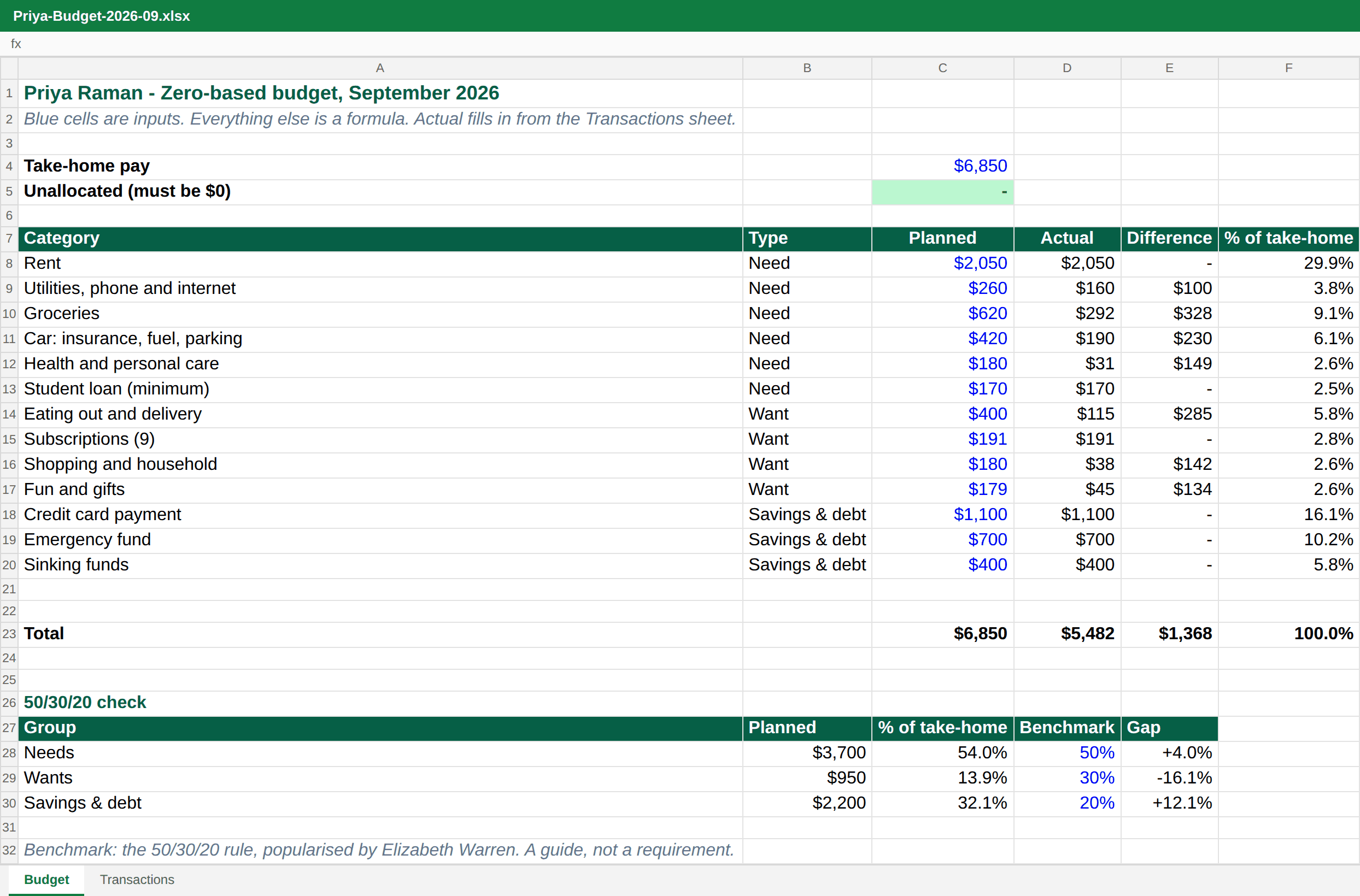The height and width of the screenshot is (896, 1360).
Task: Click Subscriptions (9) category cell
Action: point(380,439)
